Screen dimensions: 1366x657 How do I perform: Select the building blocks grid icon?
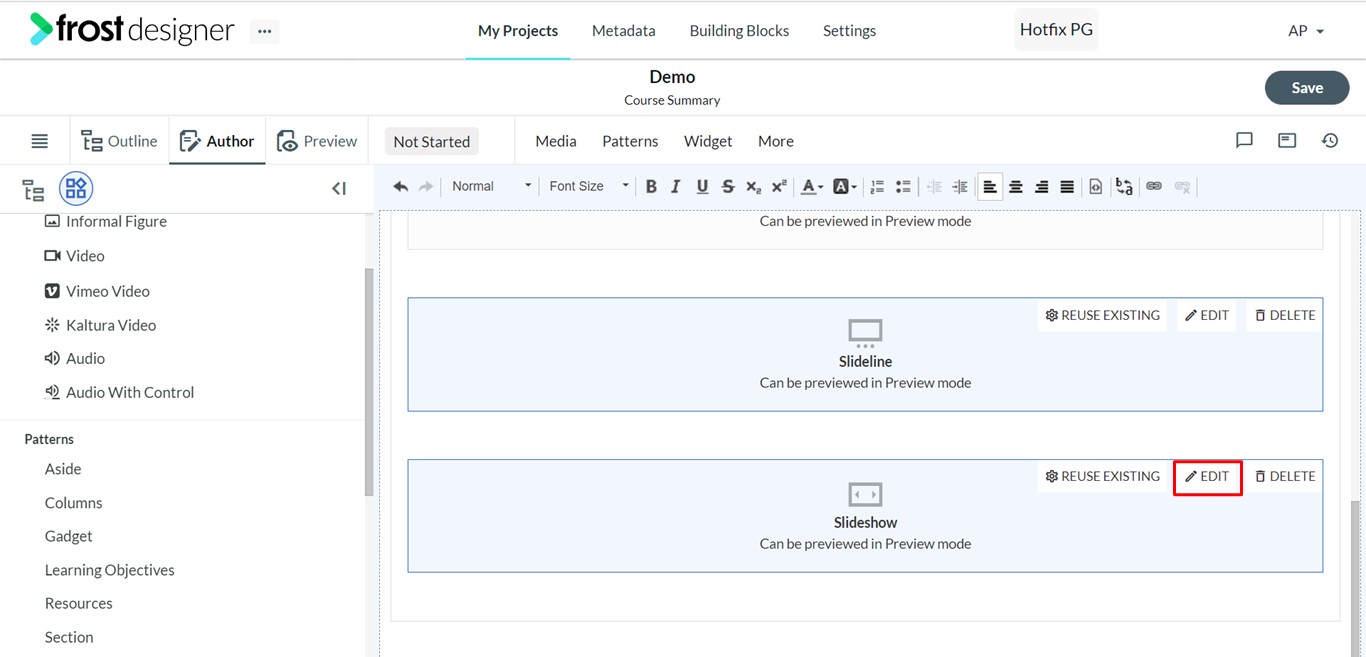point(76,188)
